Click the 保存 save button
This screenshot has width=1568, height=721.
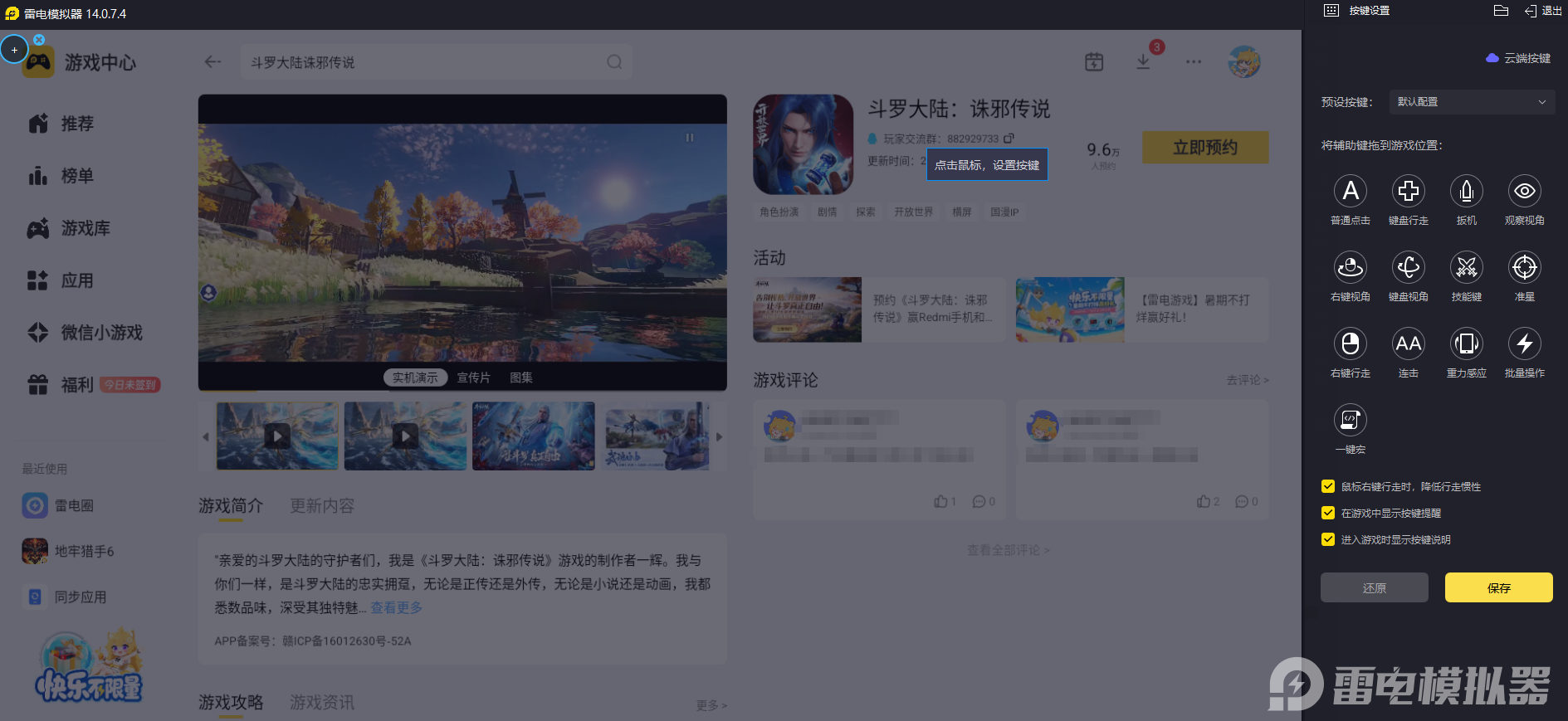(1499, 587)
